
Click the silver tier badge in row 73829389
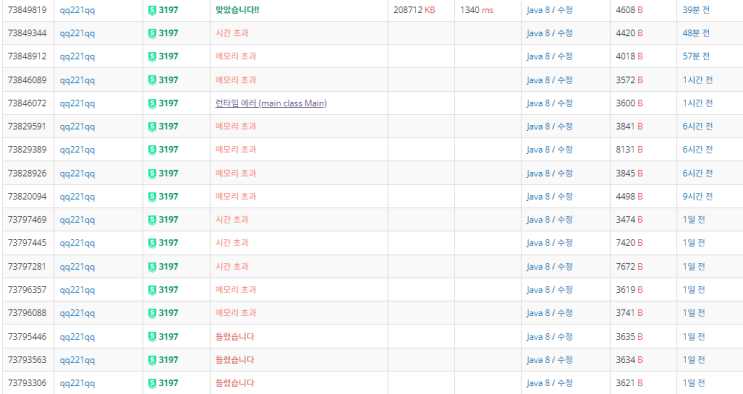tap(152, 150)
